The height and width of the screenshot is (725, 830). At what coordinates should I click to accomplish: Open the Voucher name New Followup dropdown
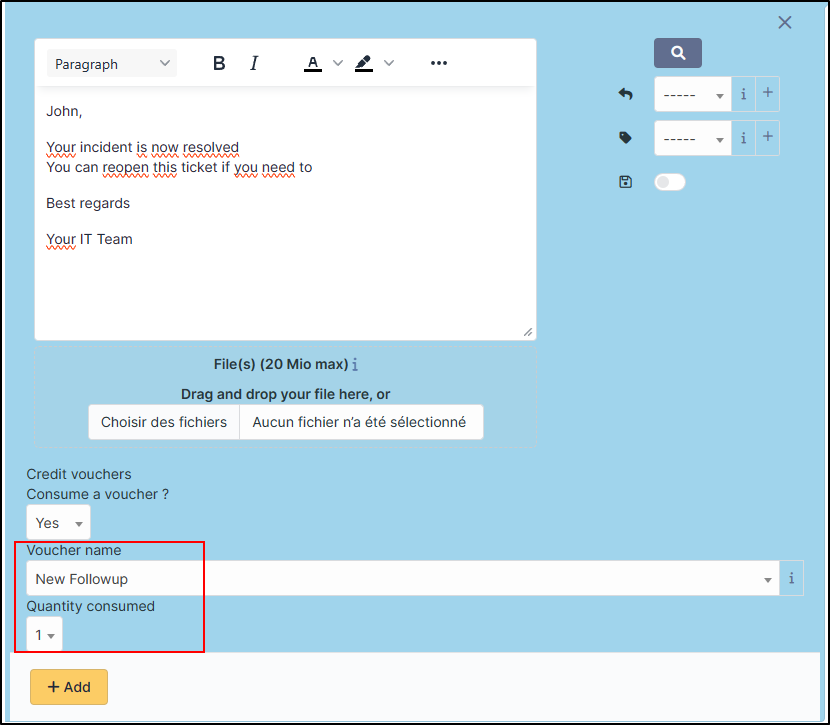click(400, 578)
